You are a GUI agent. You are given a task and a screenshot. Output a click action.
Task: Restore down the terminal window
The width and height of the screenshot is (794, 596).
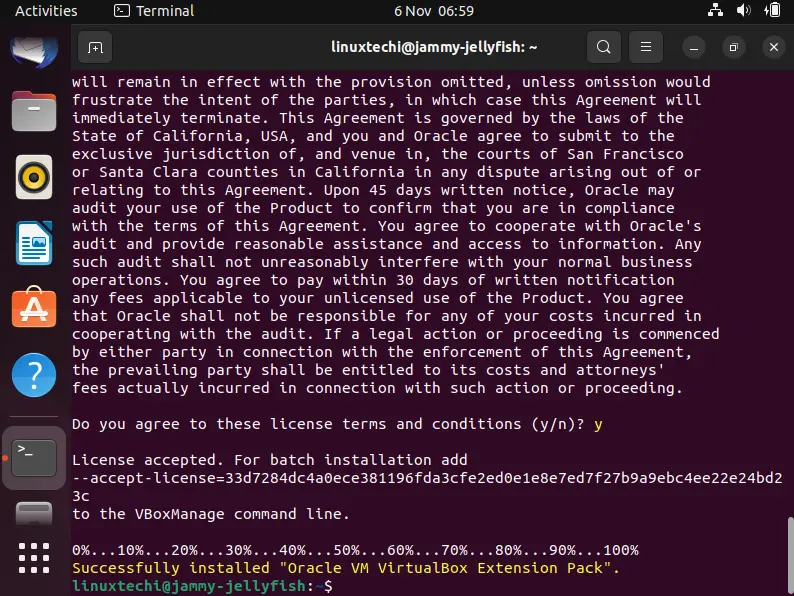(733, 48)
